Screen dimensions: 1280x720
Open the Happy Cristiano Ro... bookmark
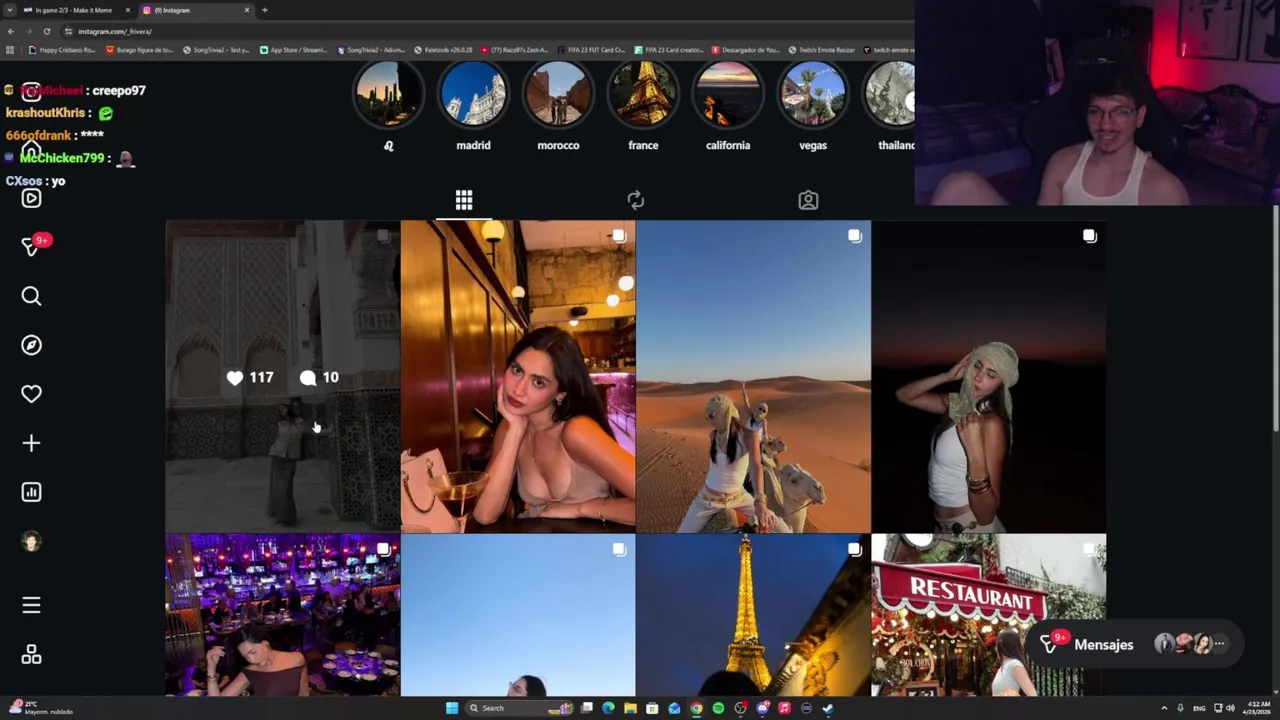(62, 49)
